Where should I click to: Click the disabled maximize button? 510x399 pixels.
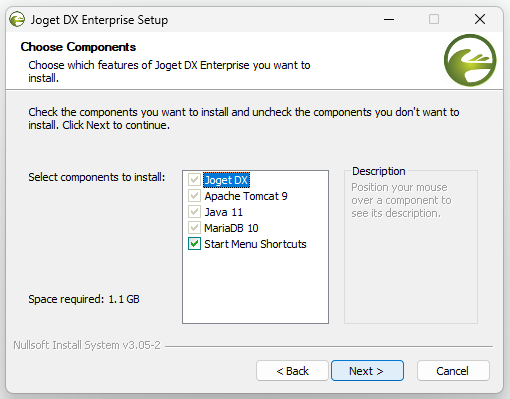point(434,19)
